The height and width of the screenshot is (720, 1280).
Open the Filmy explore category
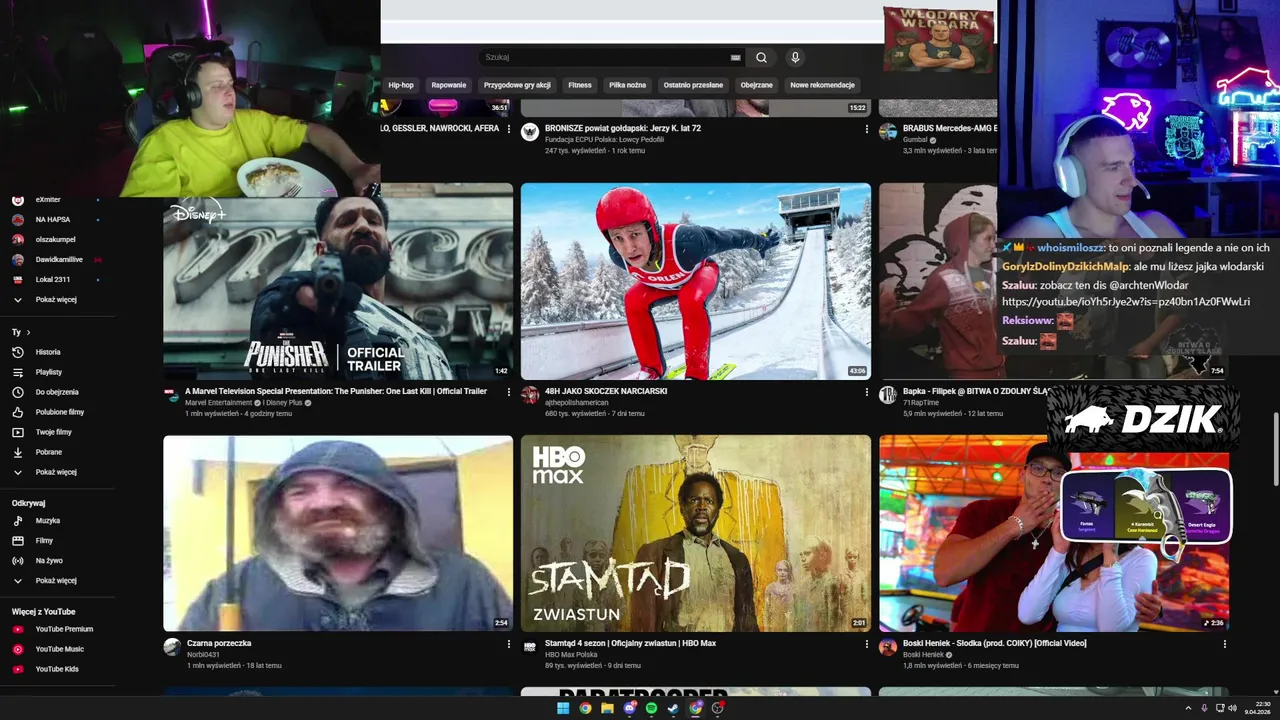tap(44, 541)
